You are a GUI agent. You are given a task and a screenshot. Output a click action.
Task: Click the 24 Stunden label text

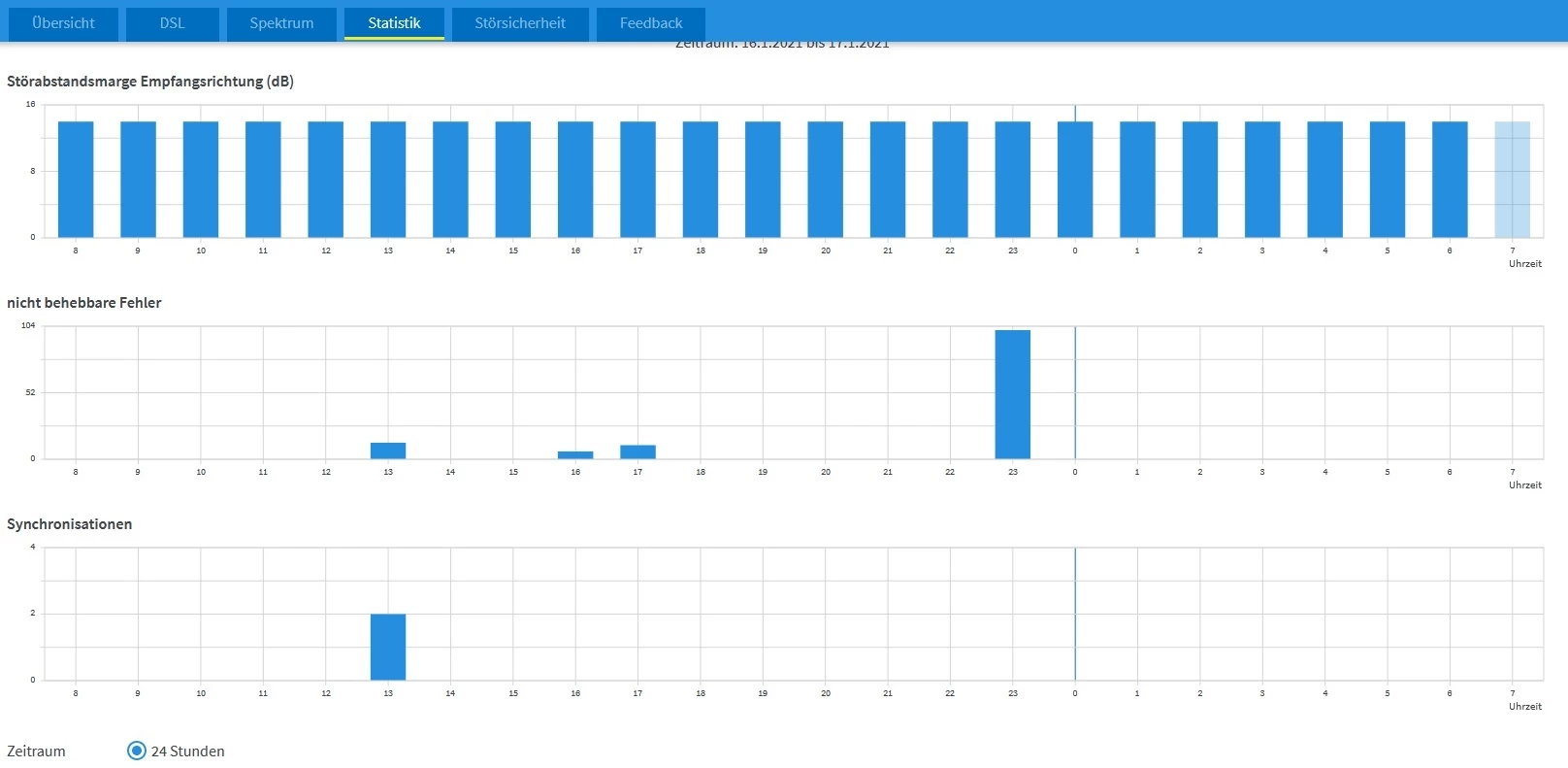coord(188,751)
